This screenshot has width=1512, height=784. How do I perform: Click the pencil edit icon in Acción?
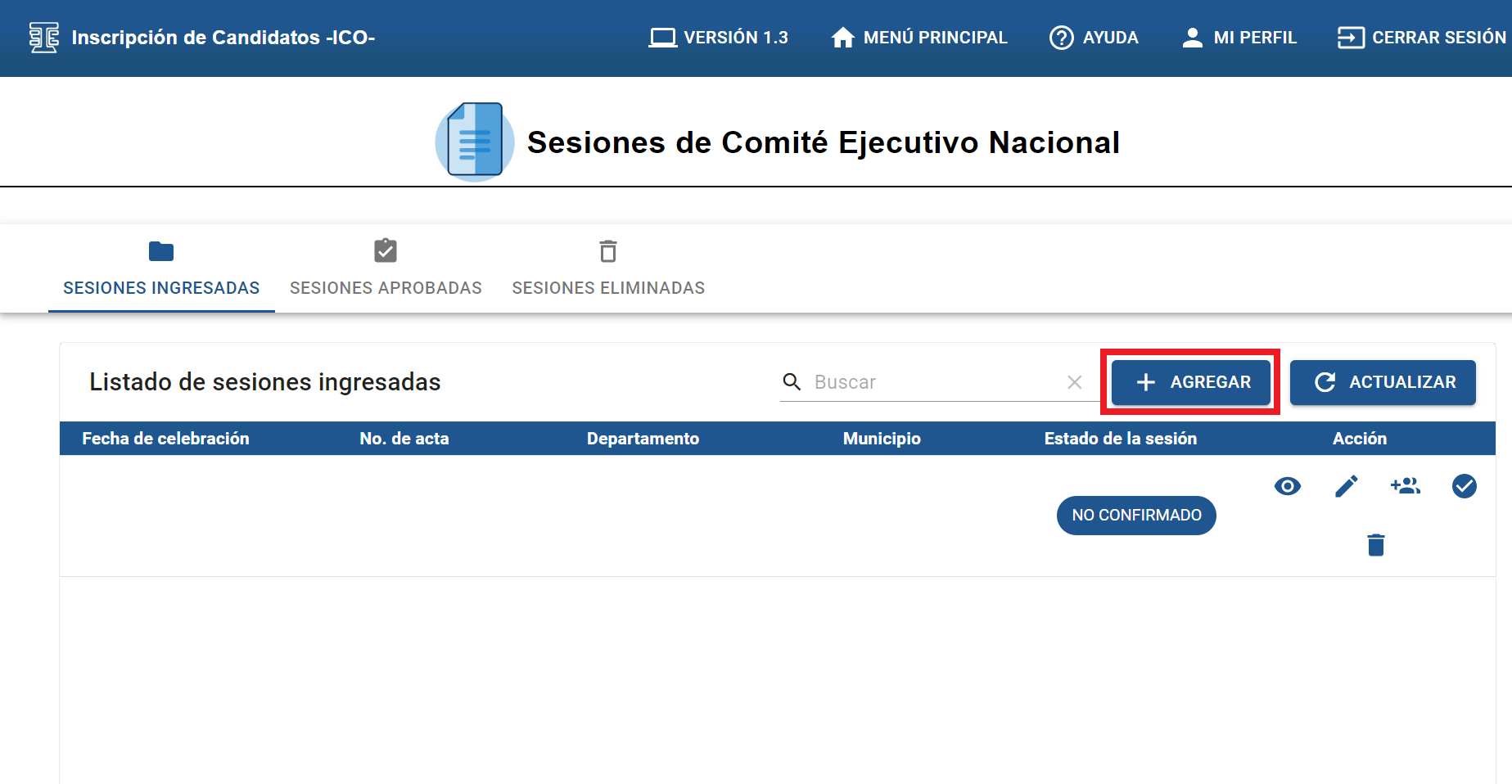click(1346, 486)
